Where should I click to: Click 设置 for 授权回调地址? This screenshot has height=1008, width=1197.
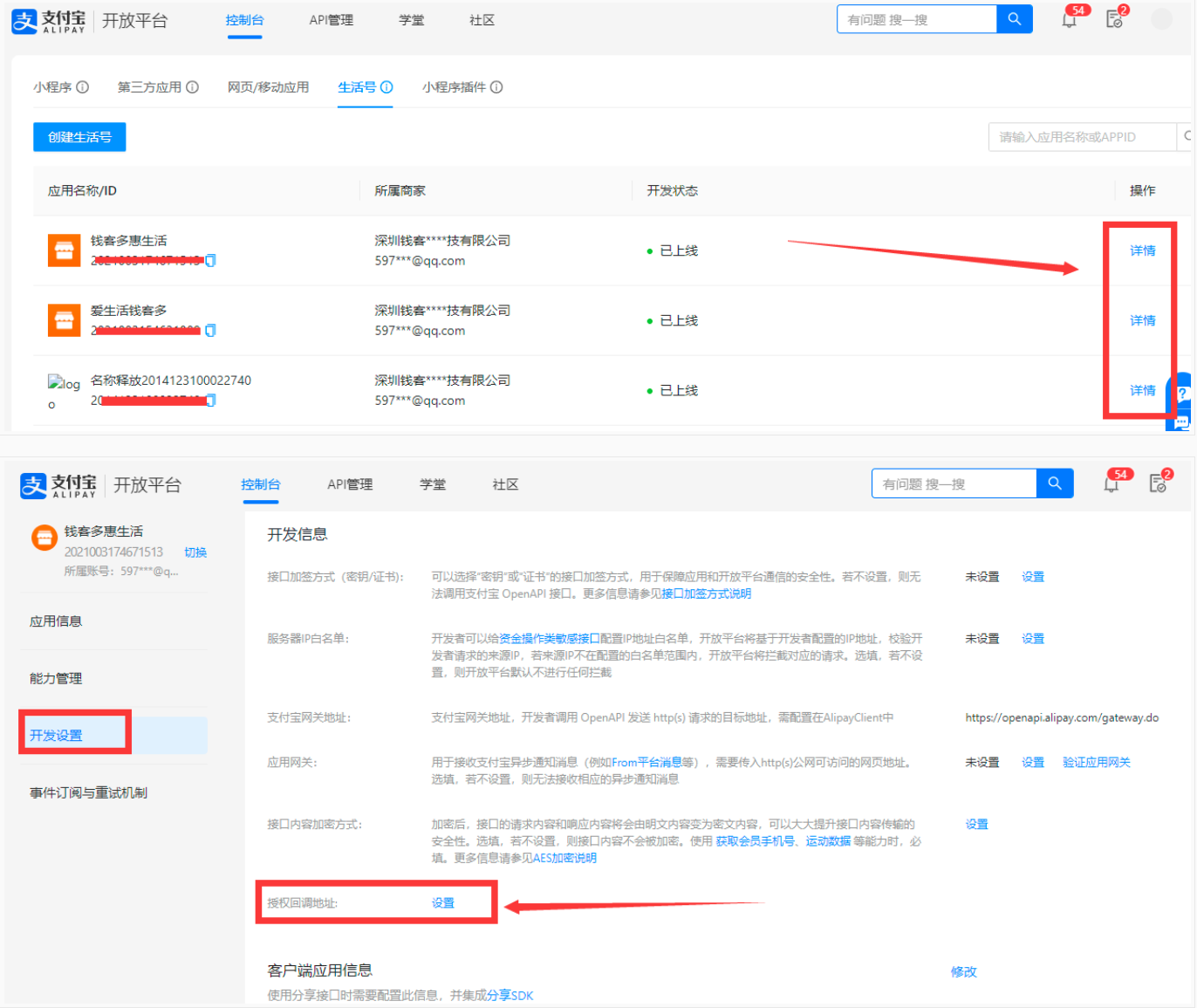(443, 903)
